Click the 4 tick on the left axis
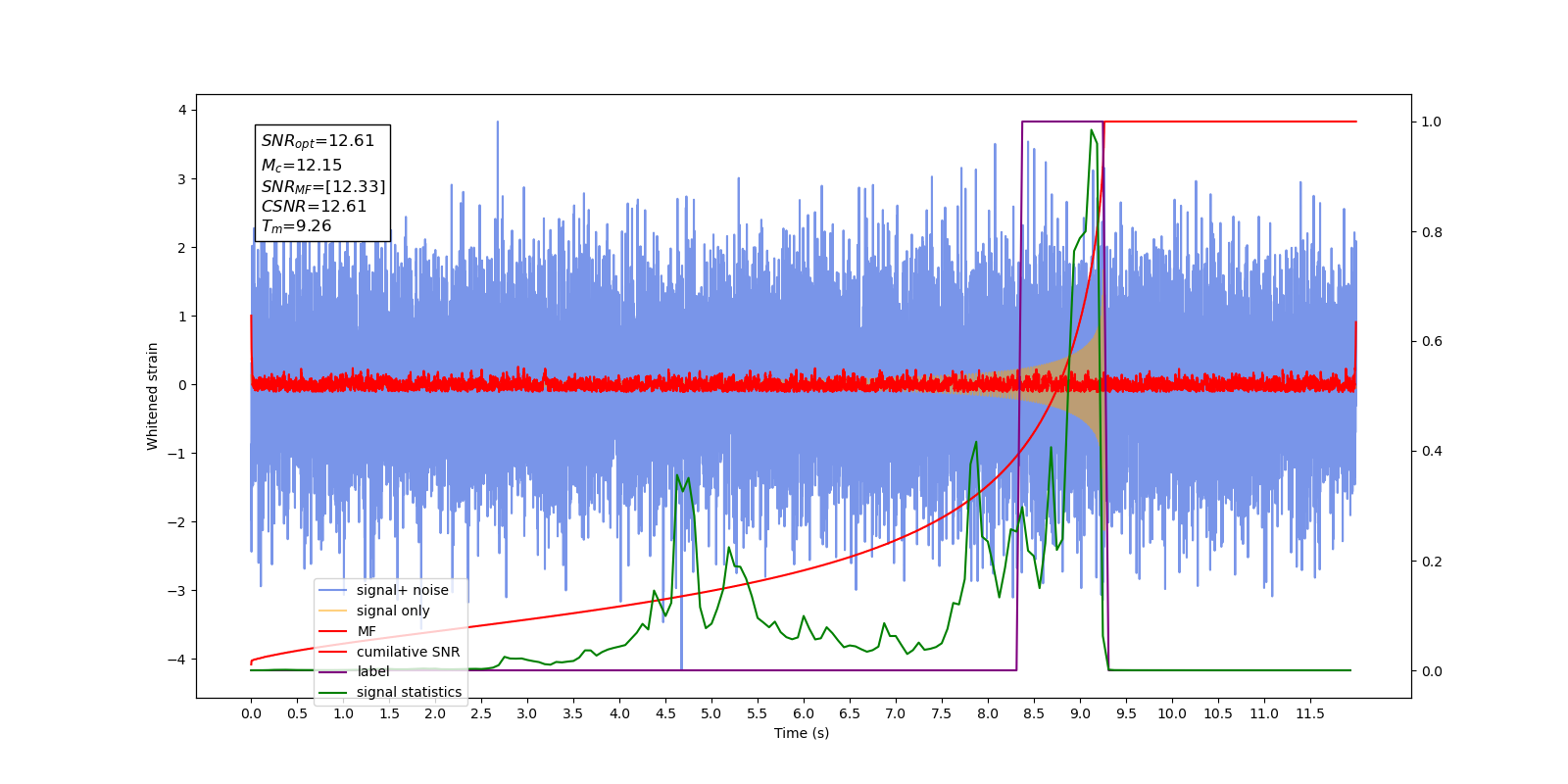 pos(182,111)
